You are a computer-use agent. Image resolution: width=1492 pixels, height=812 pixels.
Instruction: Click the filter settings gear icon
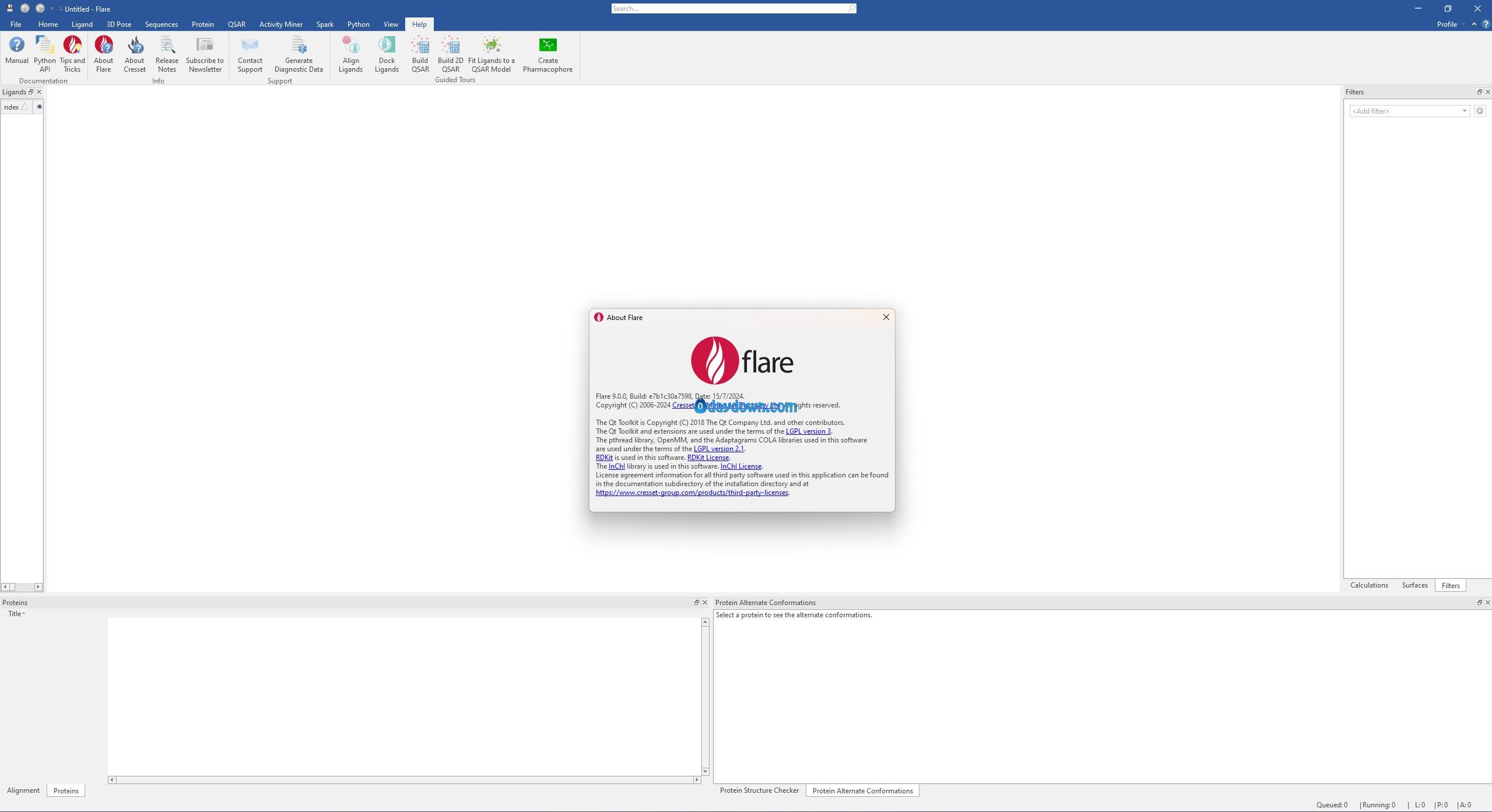tap(1480, 111)
